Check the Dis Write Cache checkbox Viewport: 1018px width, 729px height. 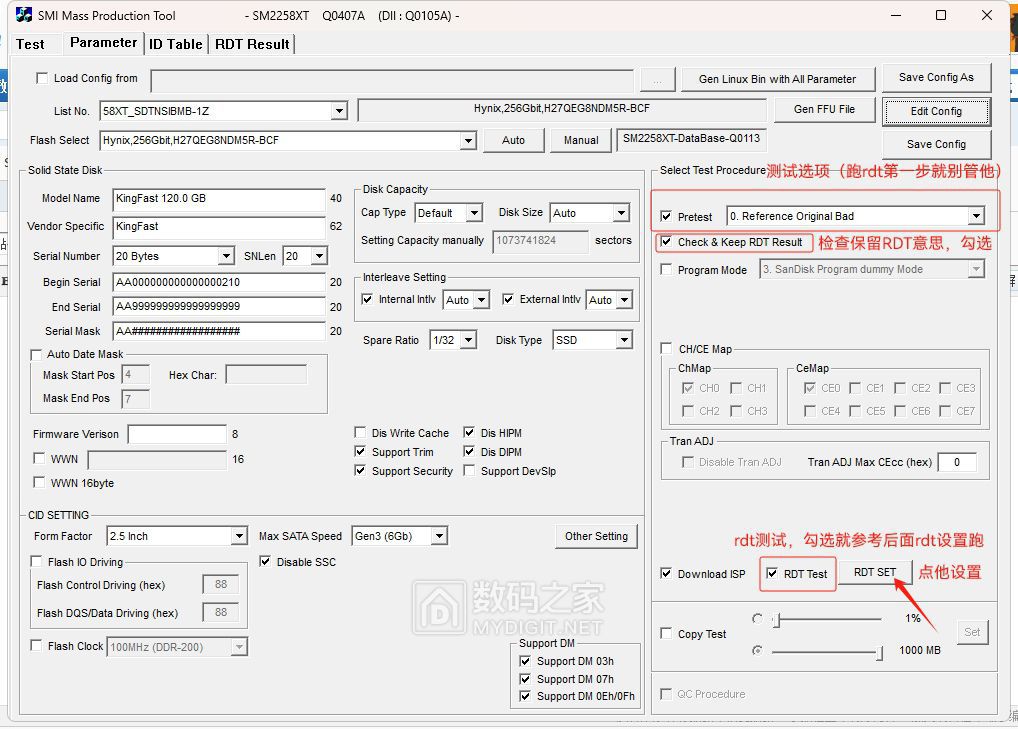pos(360,432)
